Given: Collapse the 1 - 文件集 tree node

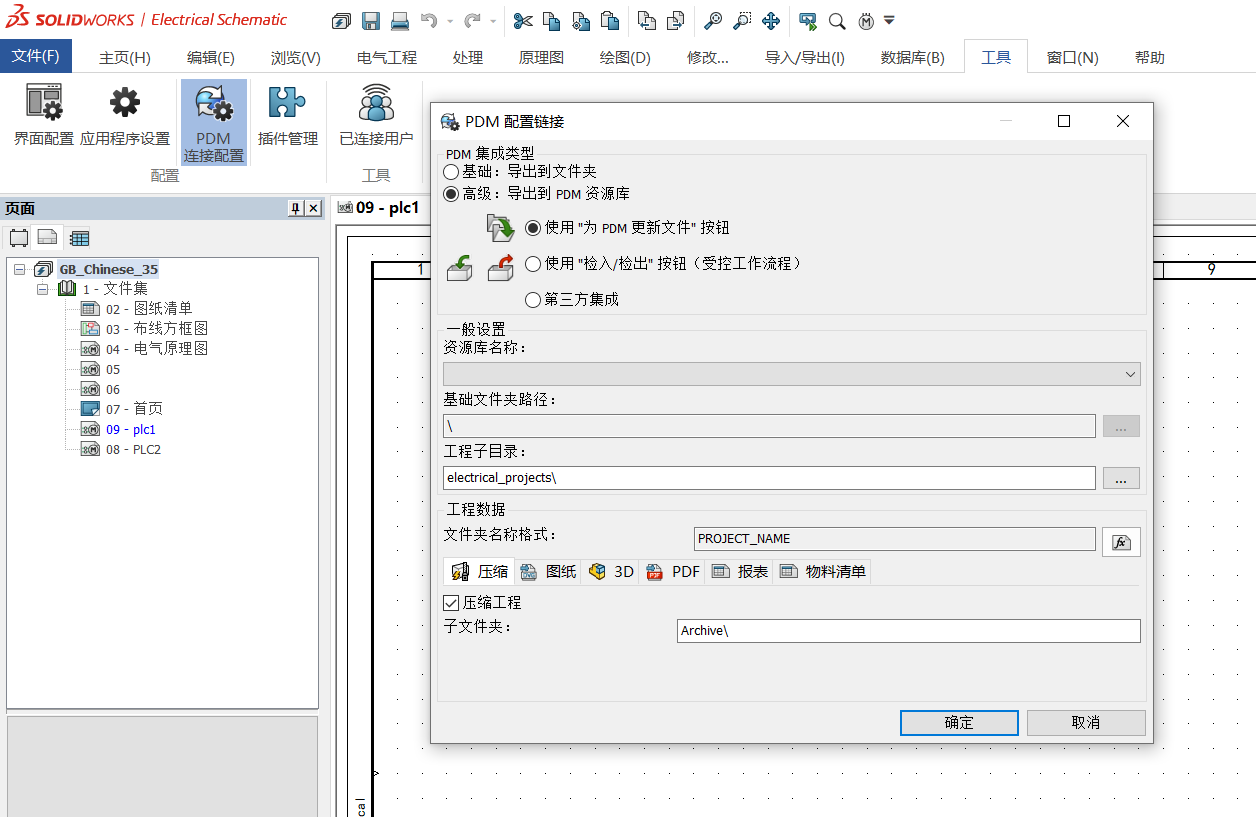Looking at the screenshot, I should click(43, 289).
